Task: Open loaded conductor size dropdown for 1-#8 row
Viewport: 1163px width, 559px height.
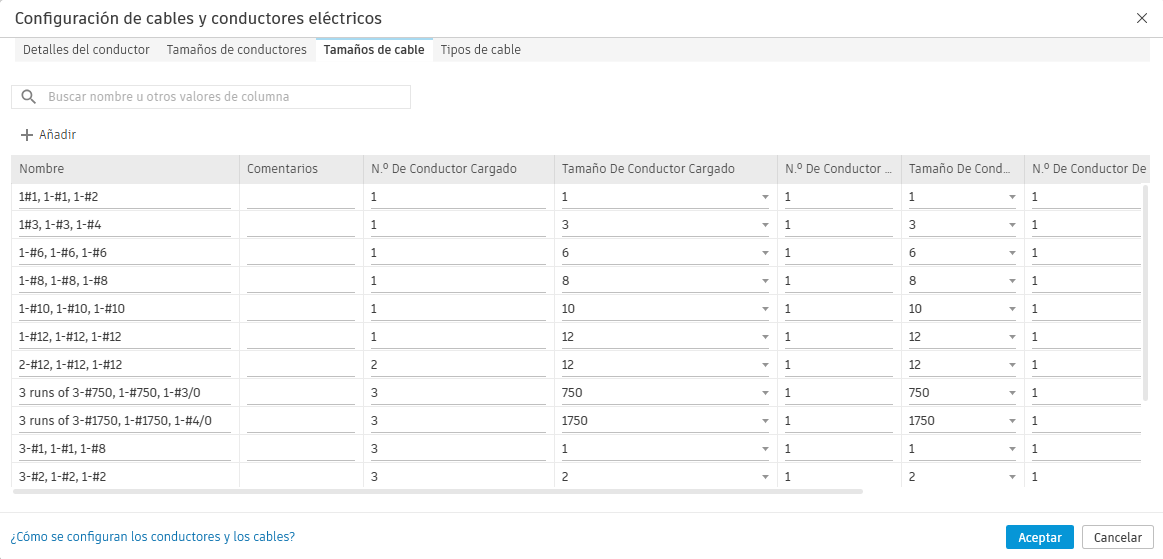Action: click(765, 281)
